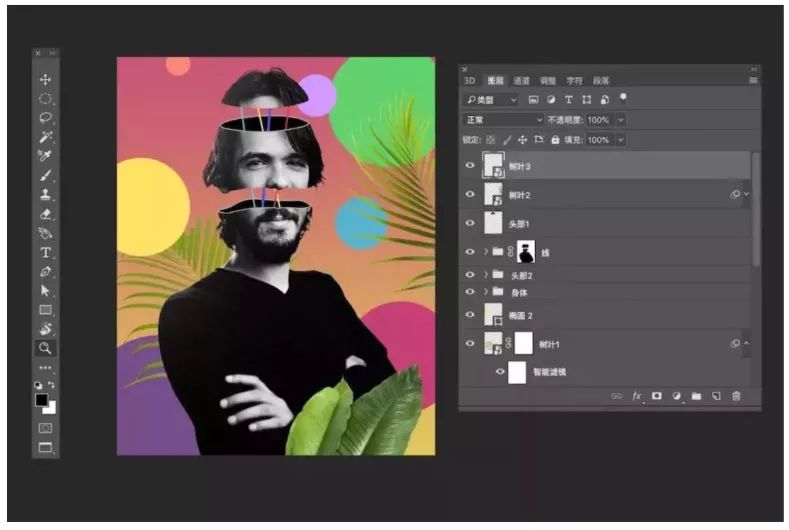Select the Path Selection arrow tool
Screen dimensions: 789x530
pyautogui.click(x=45, y=290)
